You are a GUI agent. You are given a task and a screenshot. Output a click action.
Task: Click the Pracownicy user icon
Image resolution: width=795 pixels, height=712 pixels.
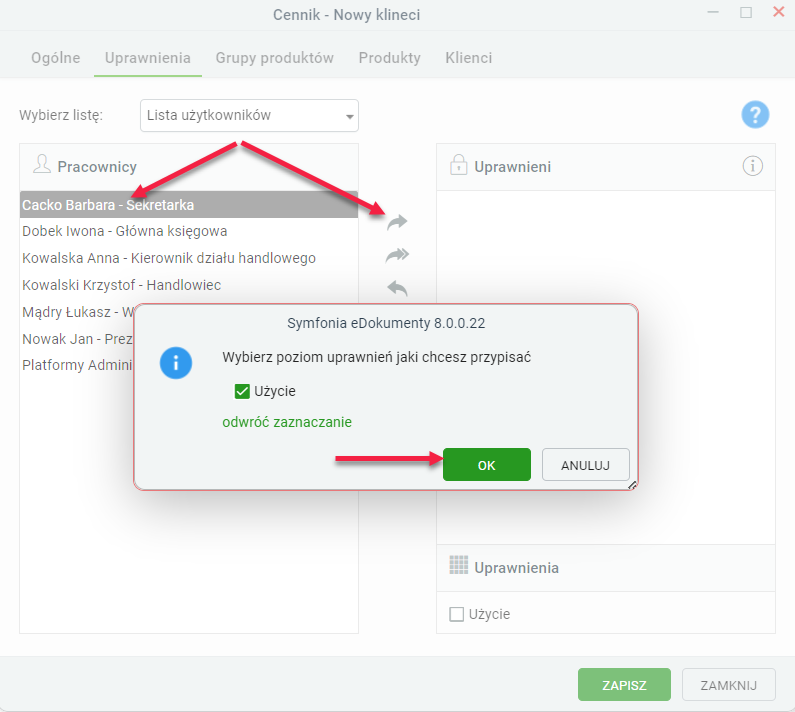coord(42,164)
